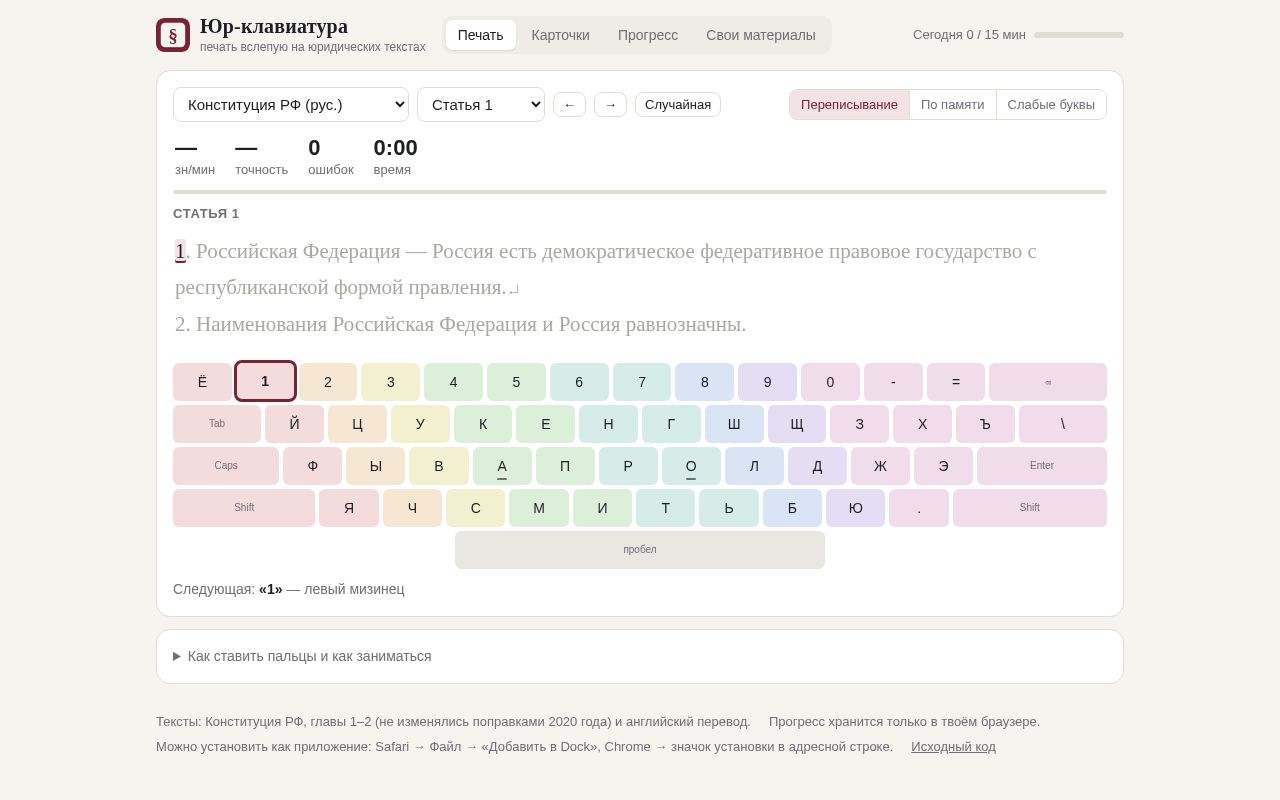Select Слабые буквы practice mode
The height and width of the screenshot is (800, 1280).
pos(1051,104)
